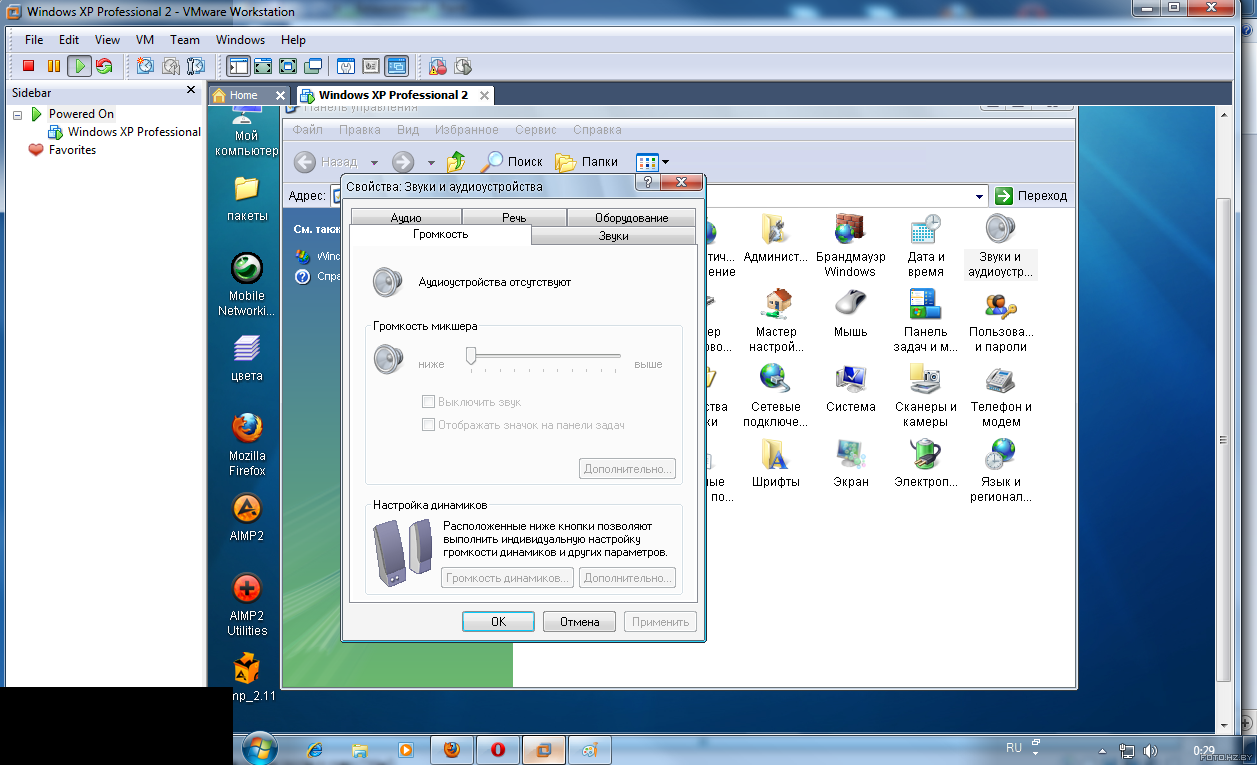Click the Console view toolbar icon
Image resolution: width=1257 pixels, height=765 pixels.
397,66
